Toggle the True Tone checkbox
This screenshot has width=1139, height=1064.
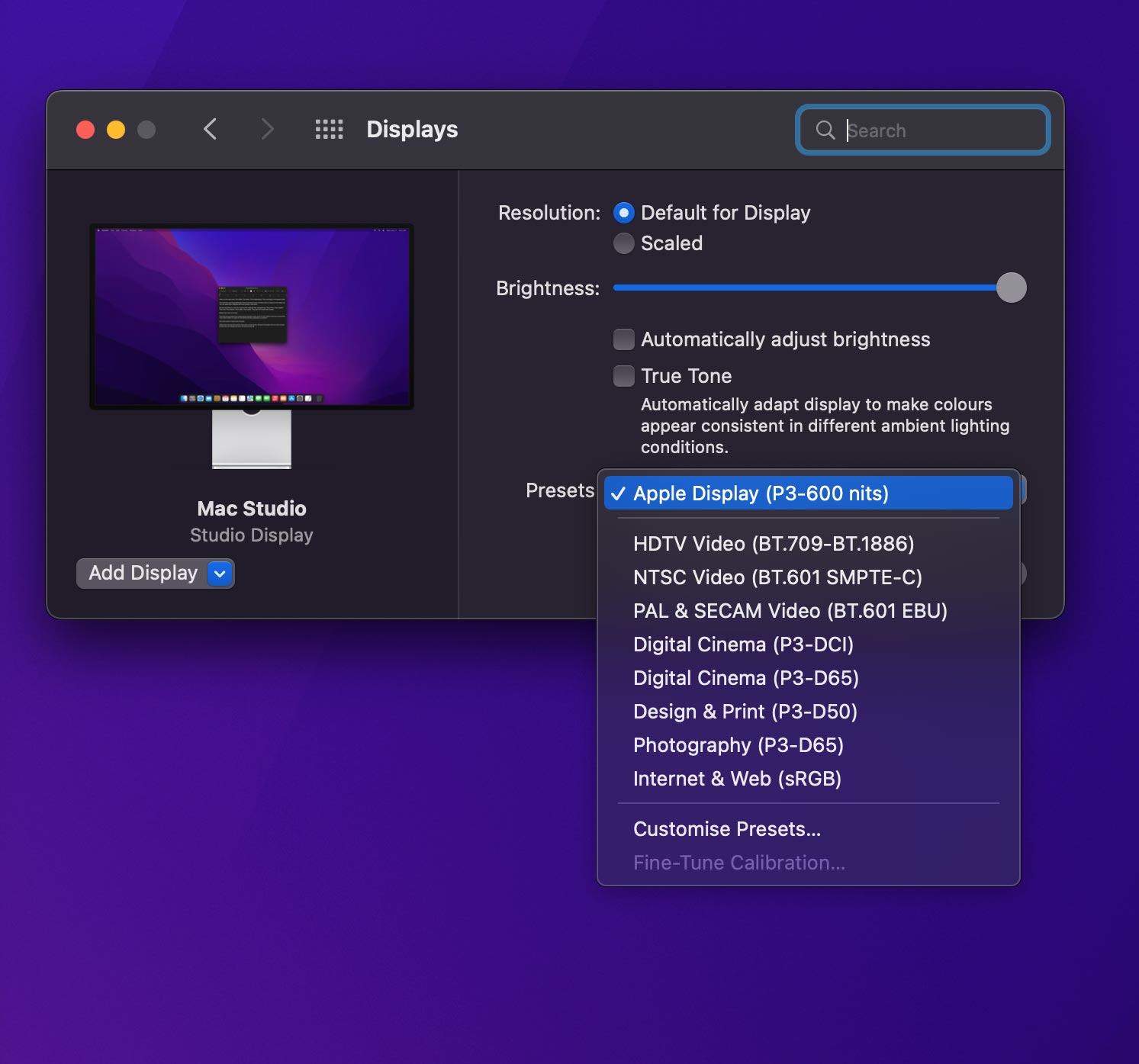(x=624, y=376)
